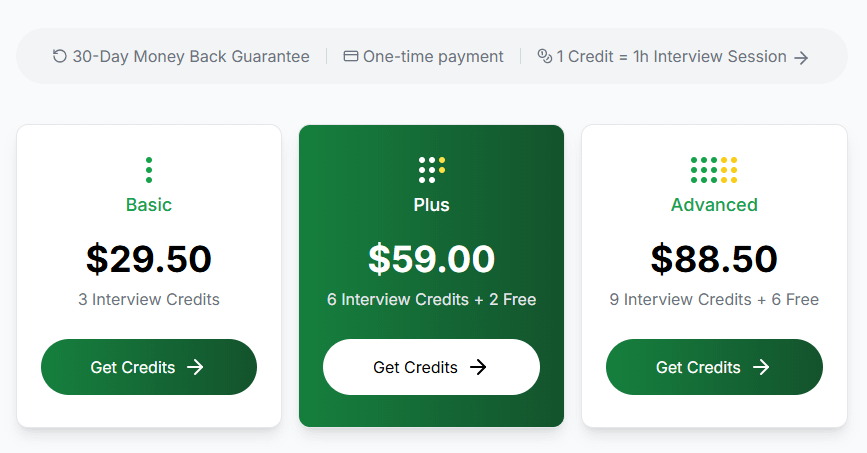The height and width of the screenshot is (453, 867).
Task: Get Credits for the Plus plan
Action: 431,367
